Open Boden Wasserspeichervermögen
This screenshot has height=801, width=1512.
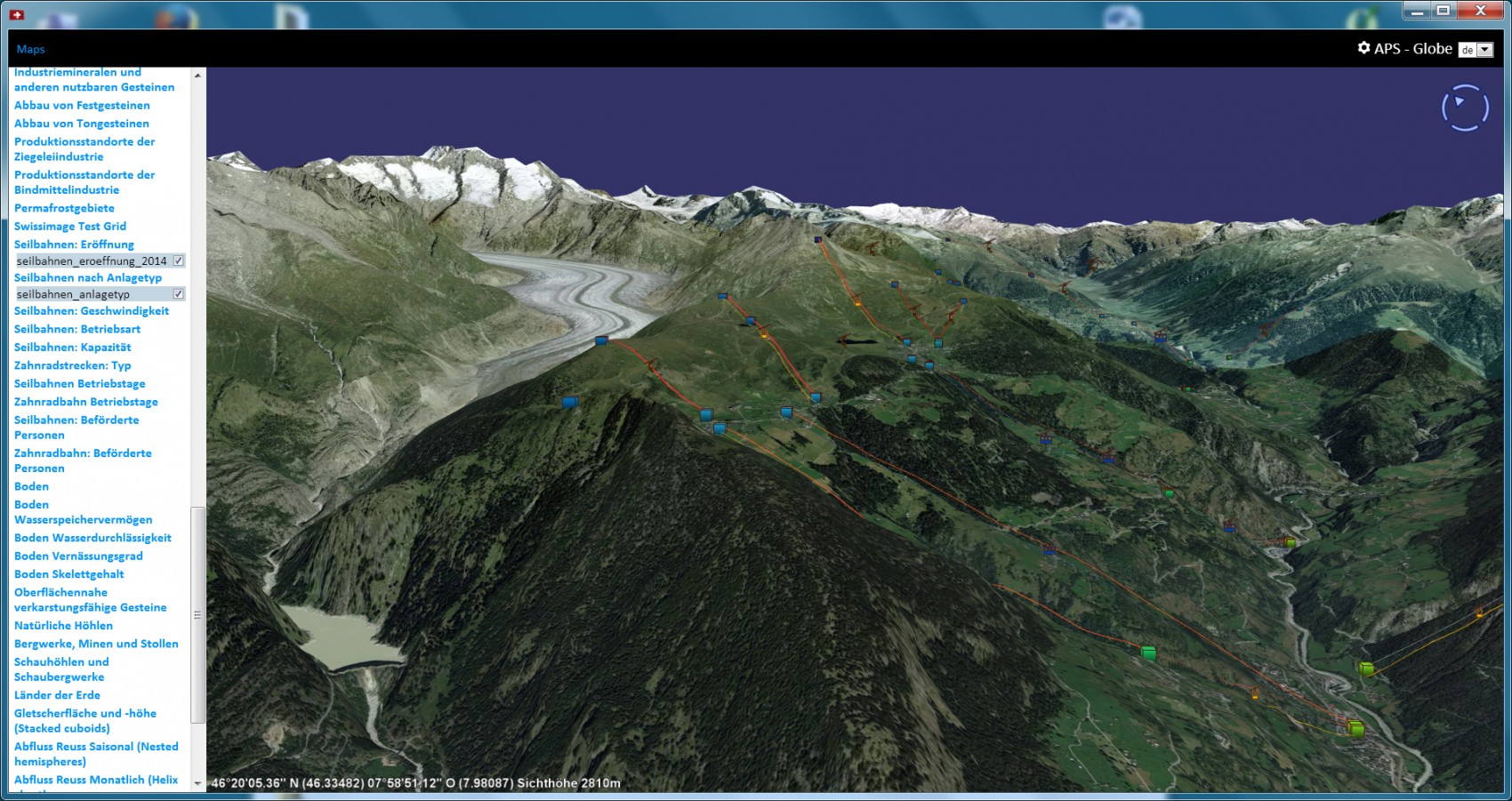[x=84, y=512]
